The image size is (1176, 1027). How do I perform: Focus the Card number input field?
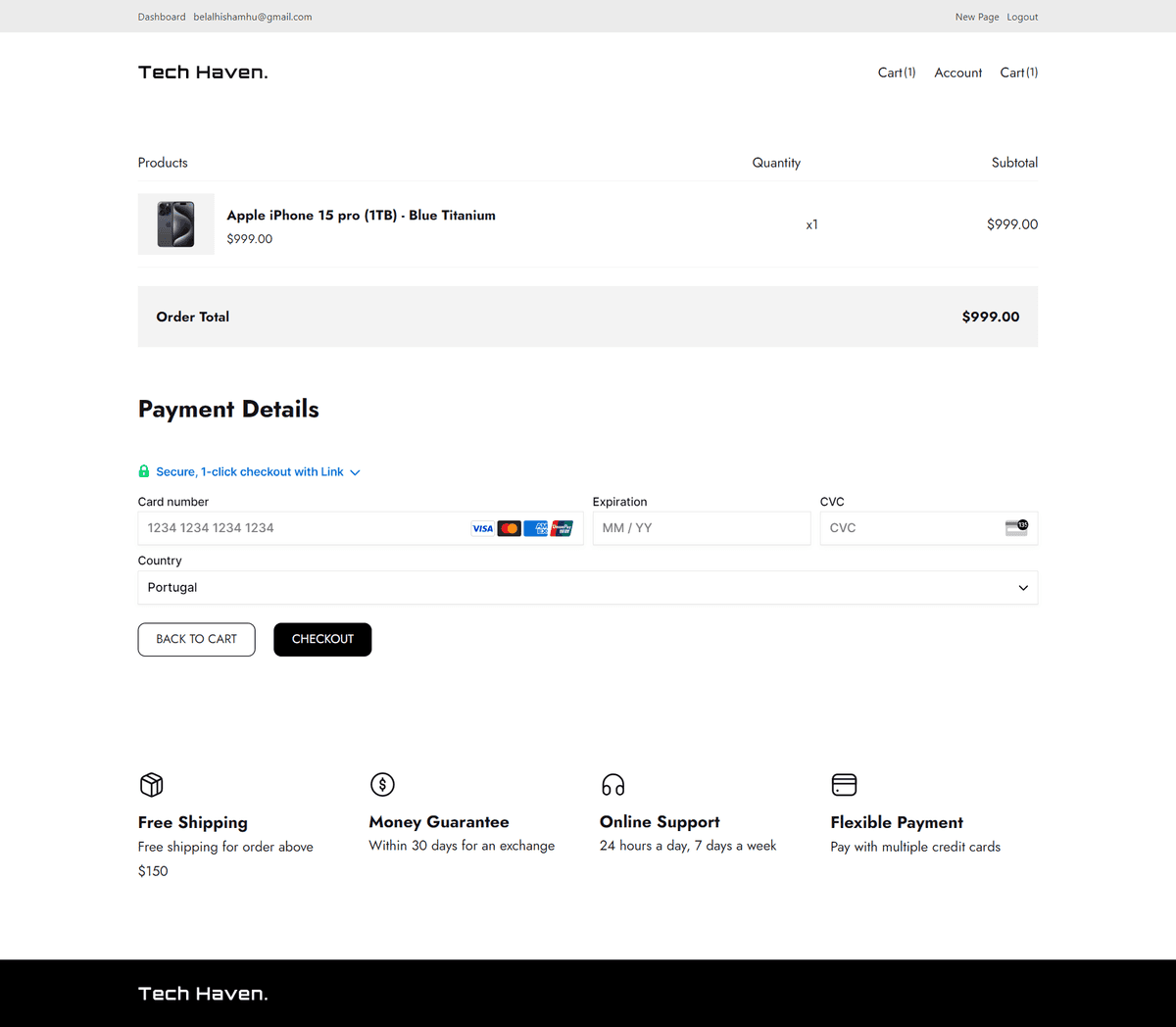click(361, 528)
